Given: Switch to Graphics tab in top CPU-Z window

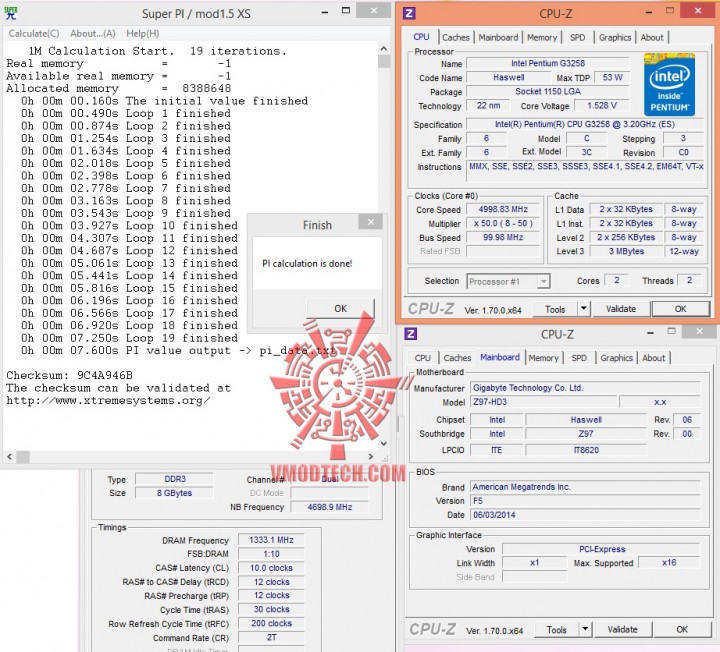Looking at the screenshot, I should point(615,38).
